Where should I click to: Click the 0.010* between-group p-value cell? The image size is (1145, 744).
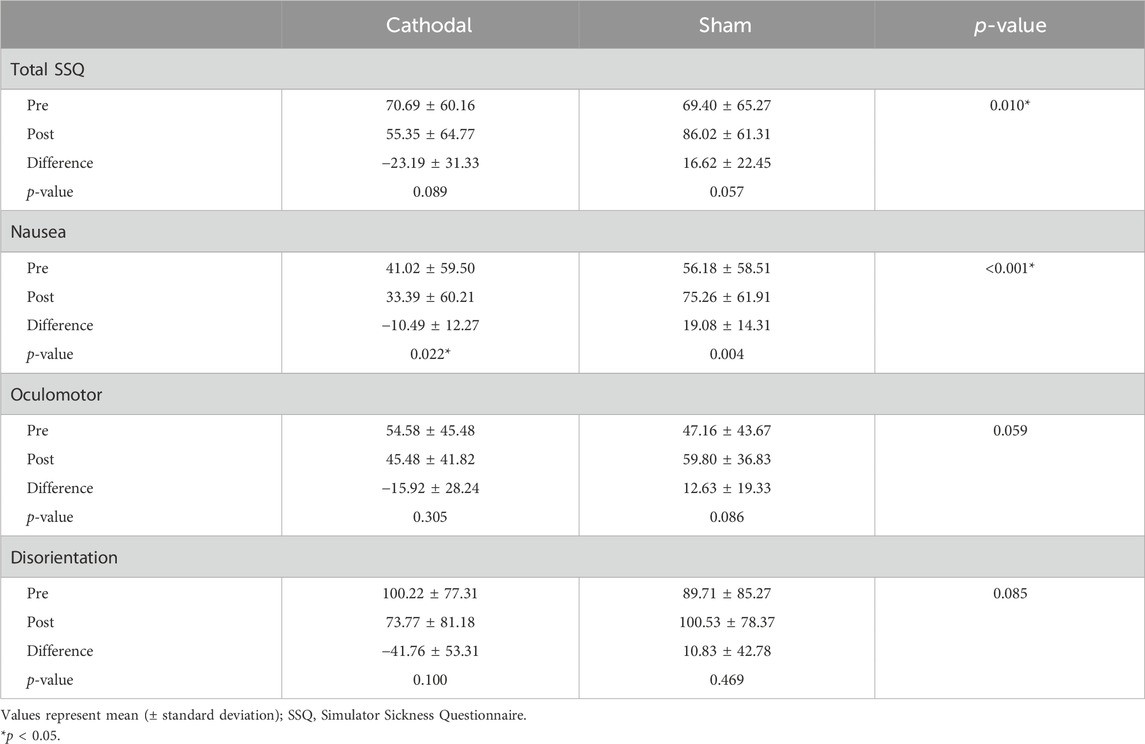pos(1009,106)
